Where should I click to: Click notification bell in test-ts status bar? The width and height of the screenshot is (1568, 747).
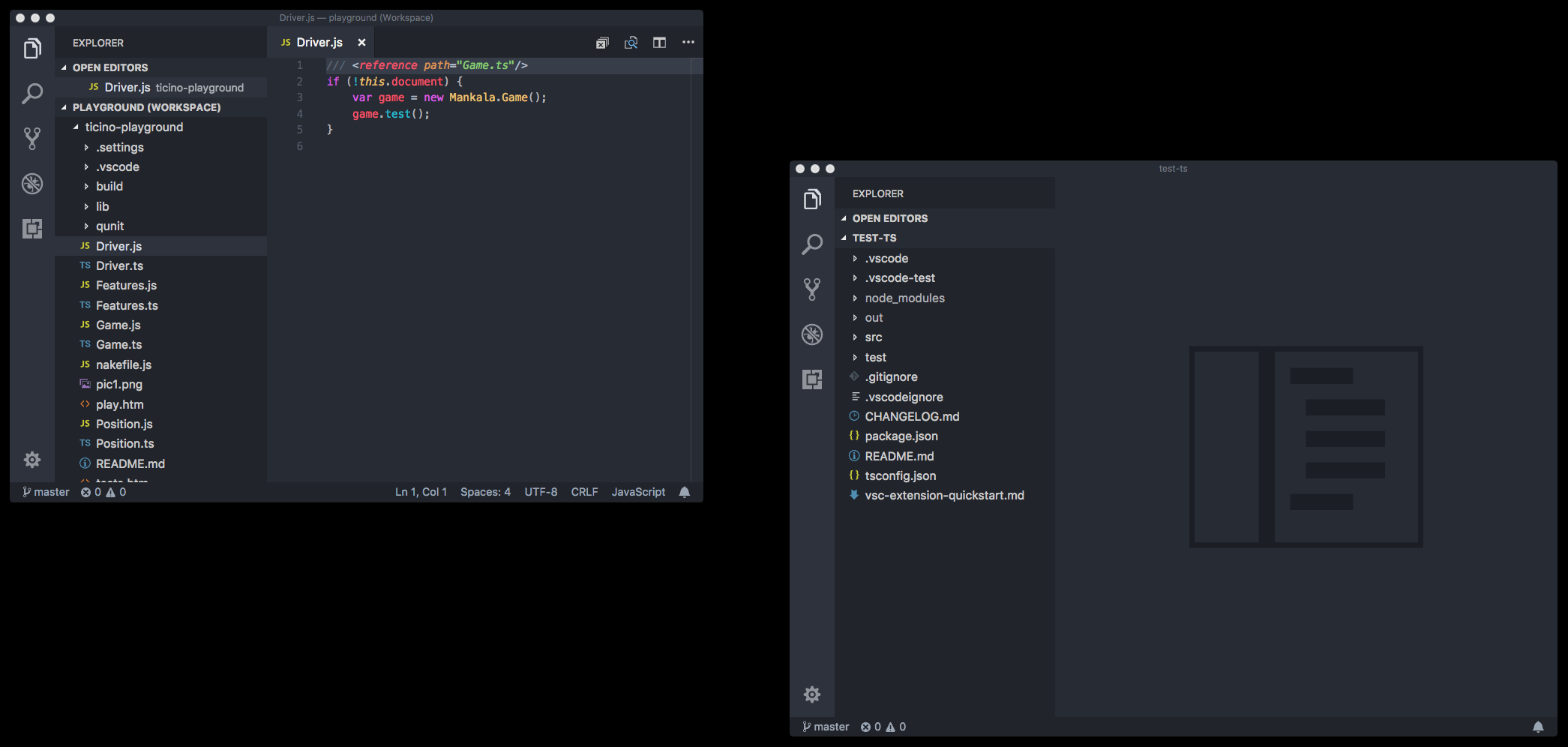pyautogui.click(x=1538, y=727)
